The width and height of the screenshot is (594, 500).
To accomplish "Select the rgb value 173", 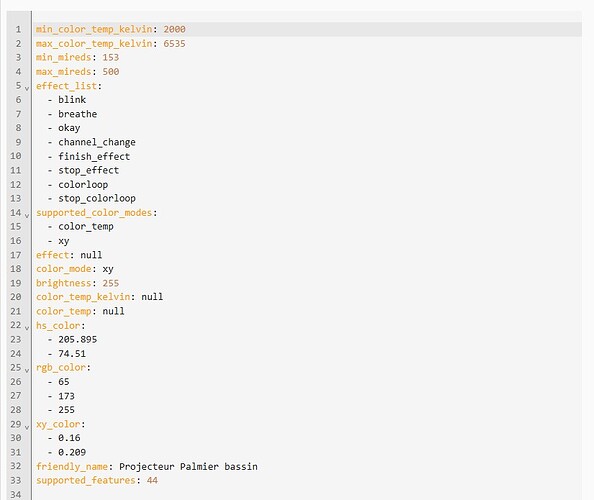I will (x=66, y=397).
